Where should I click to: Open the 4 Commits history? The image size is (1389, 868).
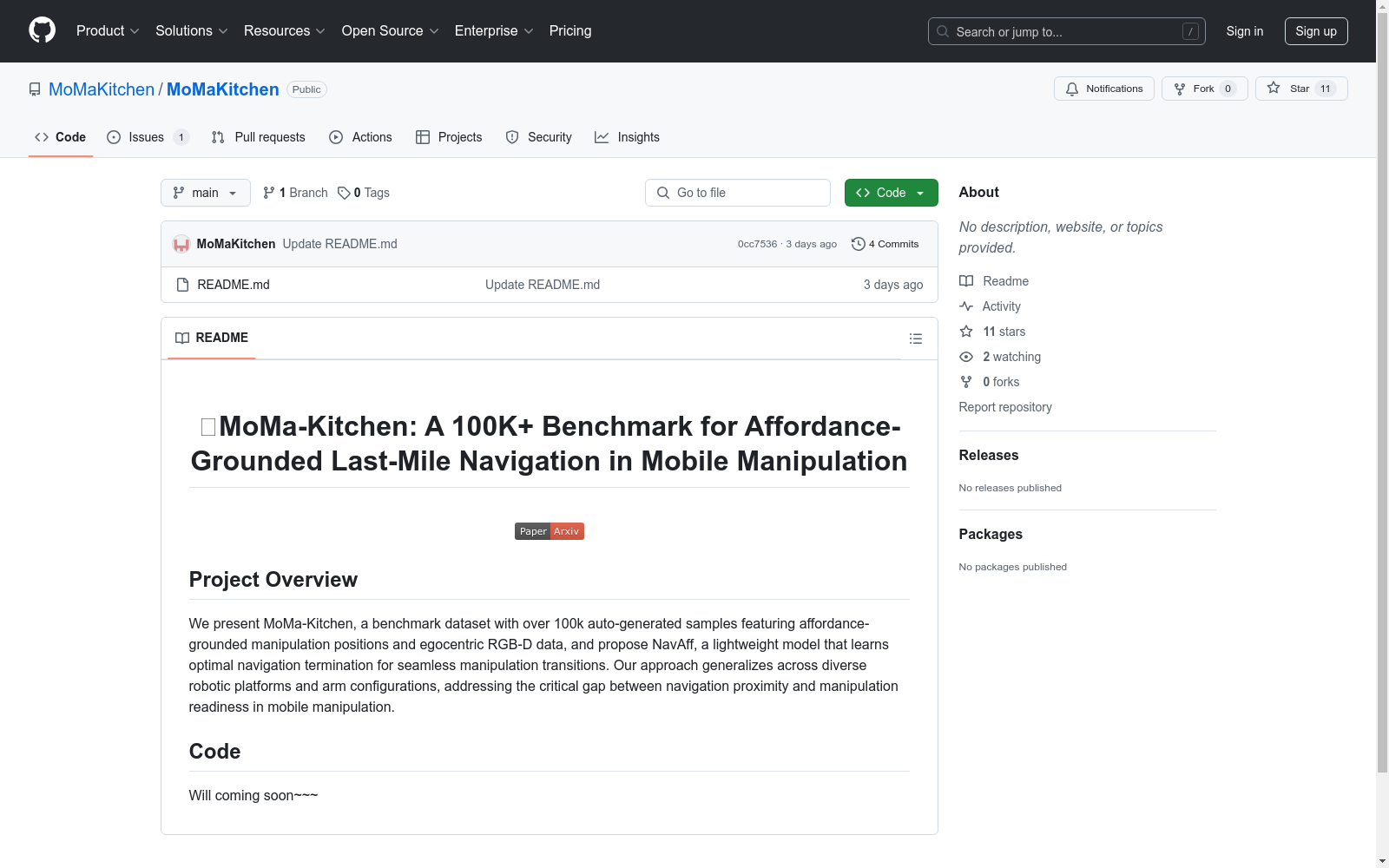pos(885,244)
